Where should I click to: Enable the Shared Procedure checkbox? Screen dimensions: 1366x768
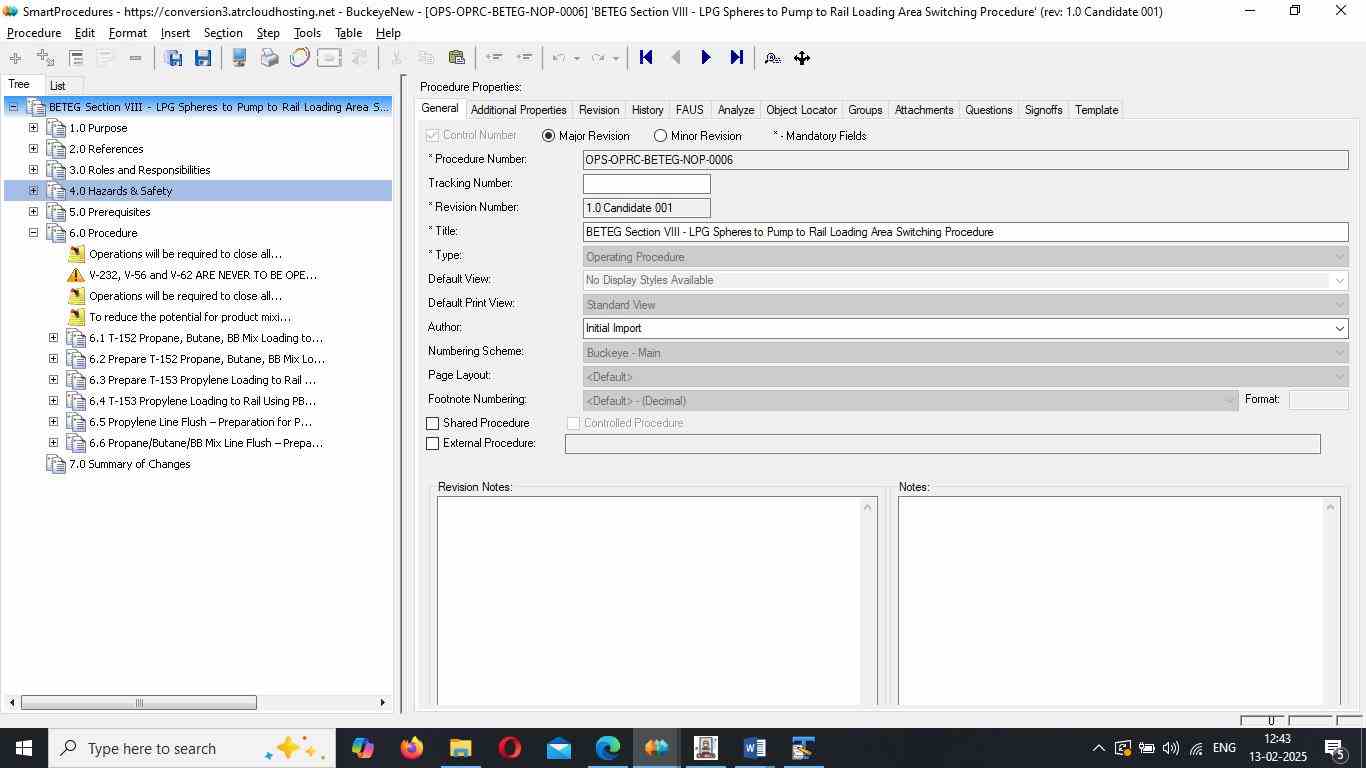point(433,424)
